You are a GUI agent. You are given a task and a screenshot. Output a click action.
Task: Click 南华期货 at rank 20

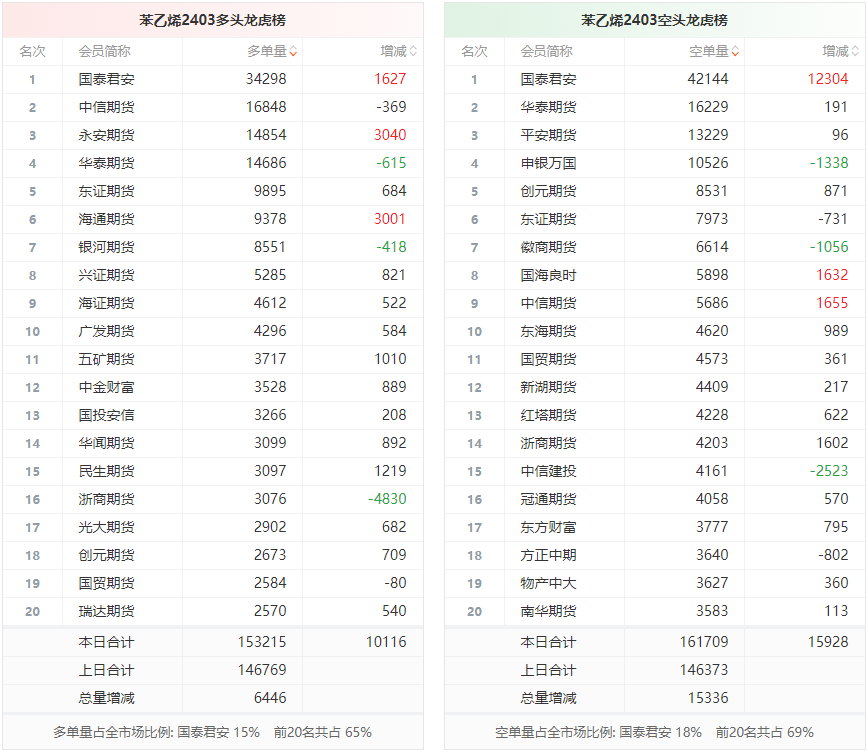tap(548, 611)
